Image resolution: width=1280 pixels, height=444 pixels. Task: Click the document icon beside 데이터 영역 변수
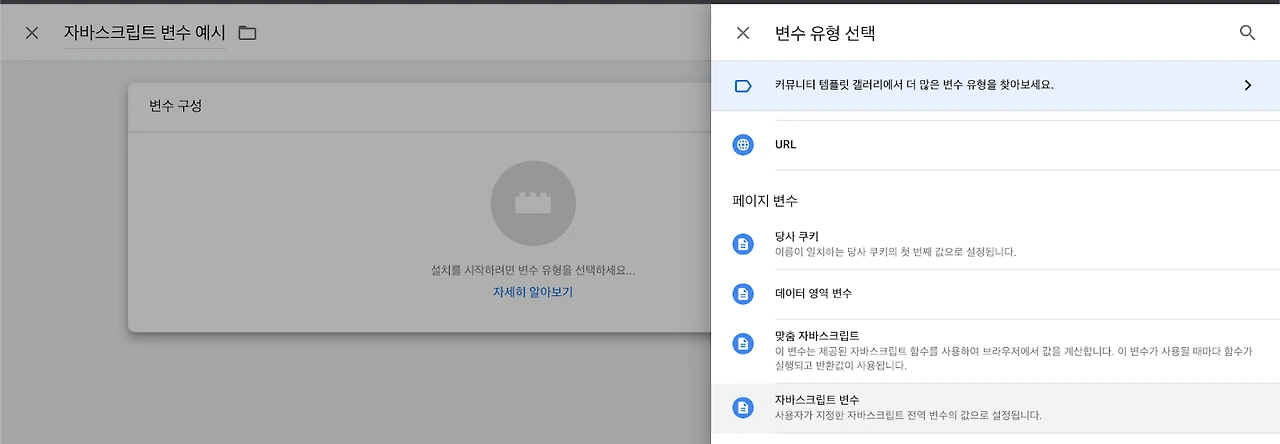(x=743, y=294)
